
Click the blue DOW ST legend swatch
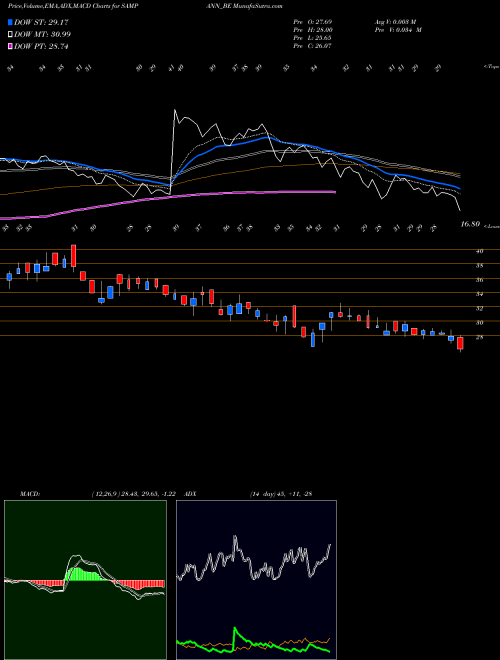[x=11, y=22]
